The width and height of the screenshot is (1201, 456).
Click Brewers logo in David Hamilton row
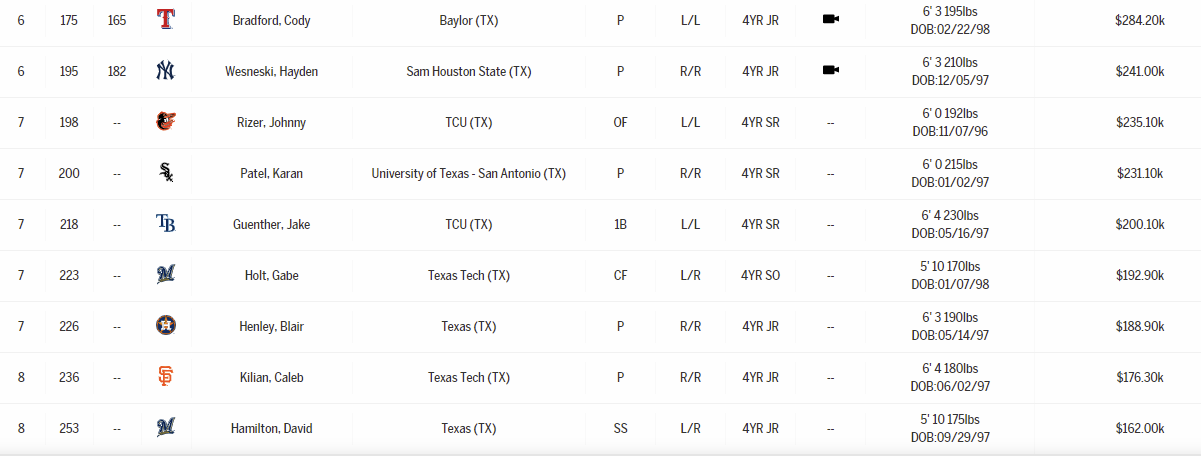coord(165,428)
